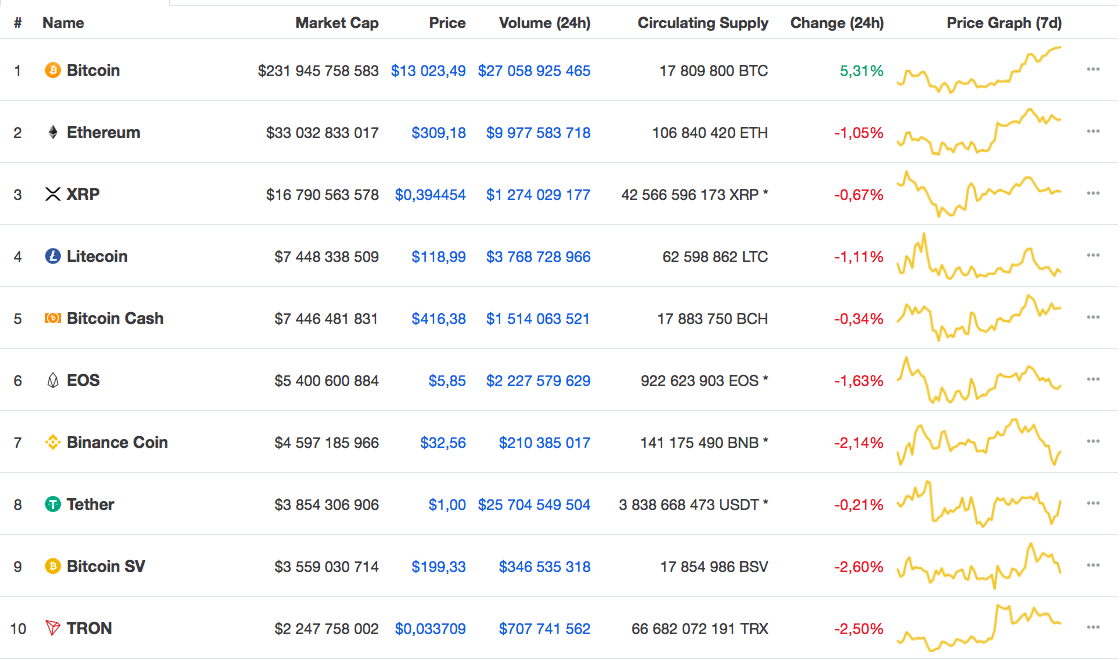Image resolution: width=1120 pixels, height=660 pixels.
Task: Sort the table by Market Cap
Action: click(337, 22)
